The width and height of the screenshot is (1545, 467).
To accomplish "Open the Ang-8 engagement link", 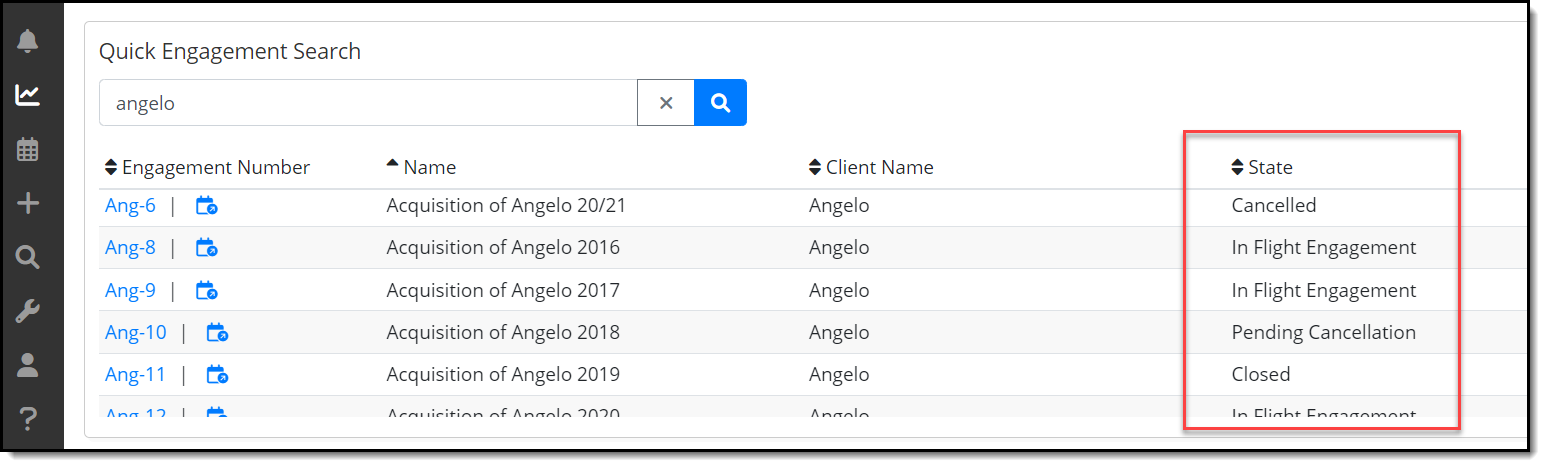I will 130,248.
